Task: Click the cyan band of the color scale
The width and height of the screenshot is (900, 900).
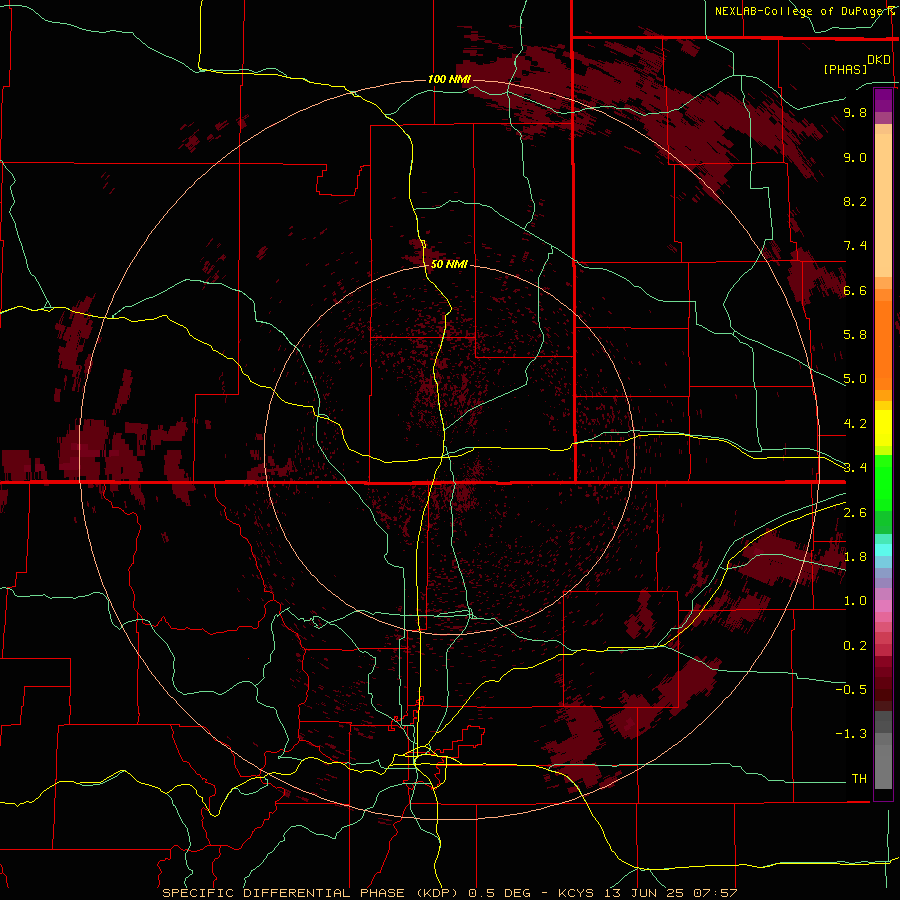Action: 883,550
